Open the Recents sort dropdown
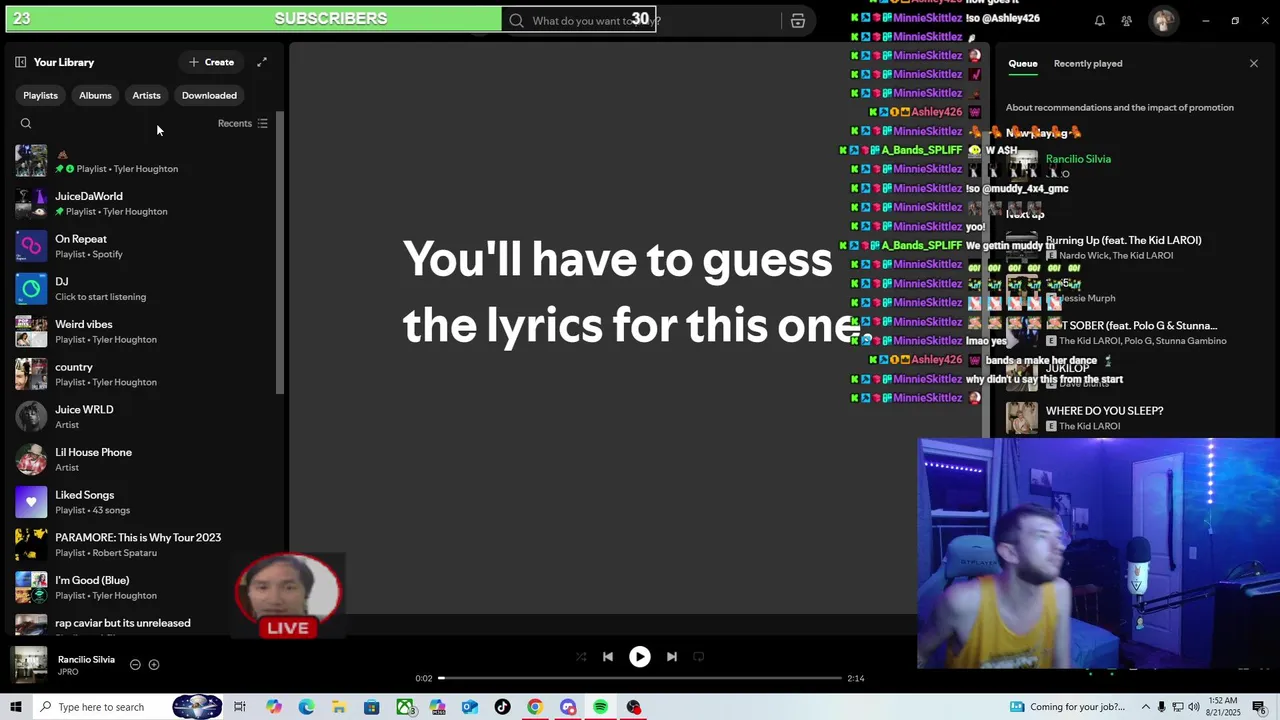The image size is (1280, 720). 243,124
